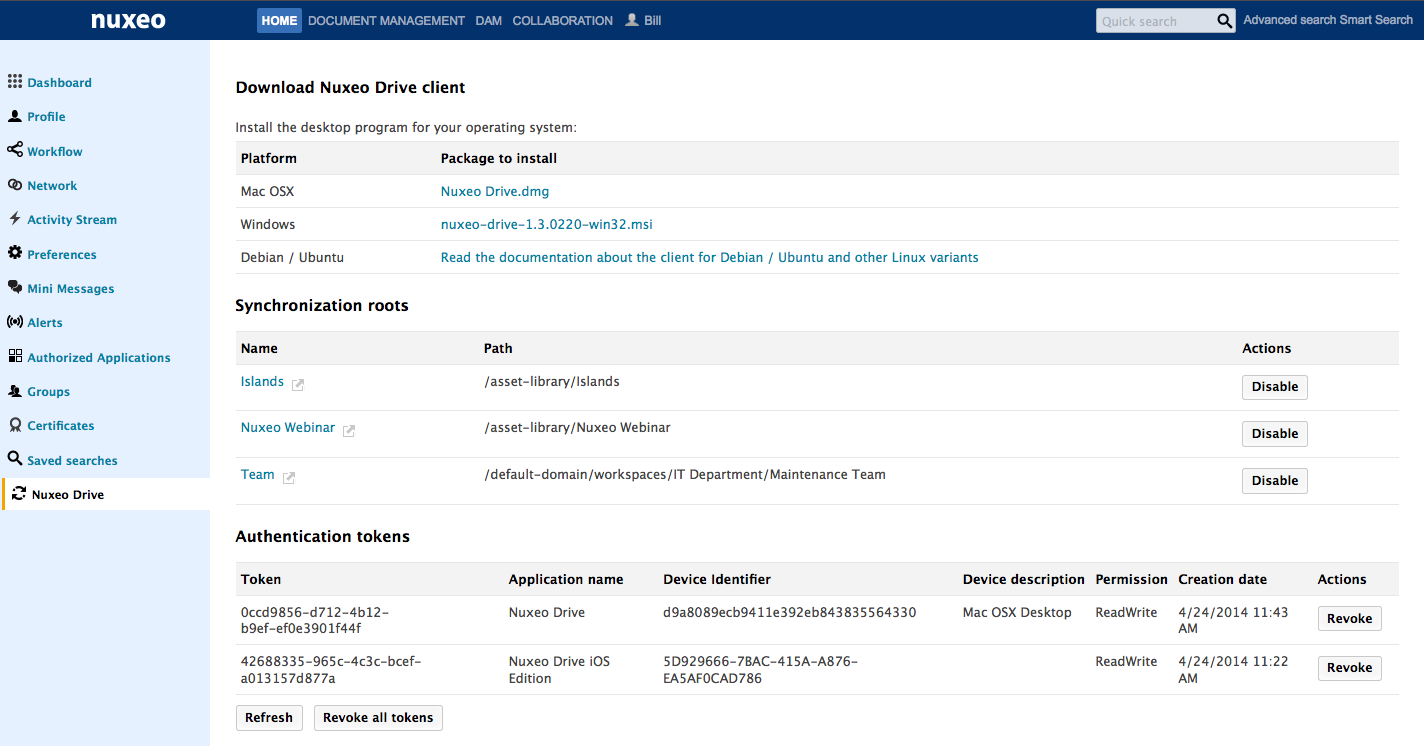The image size is (1424, 746).
Task: Click the Quick search magnifier icon
Action: point(1225,21)
